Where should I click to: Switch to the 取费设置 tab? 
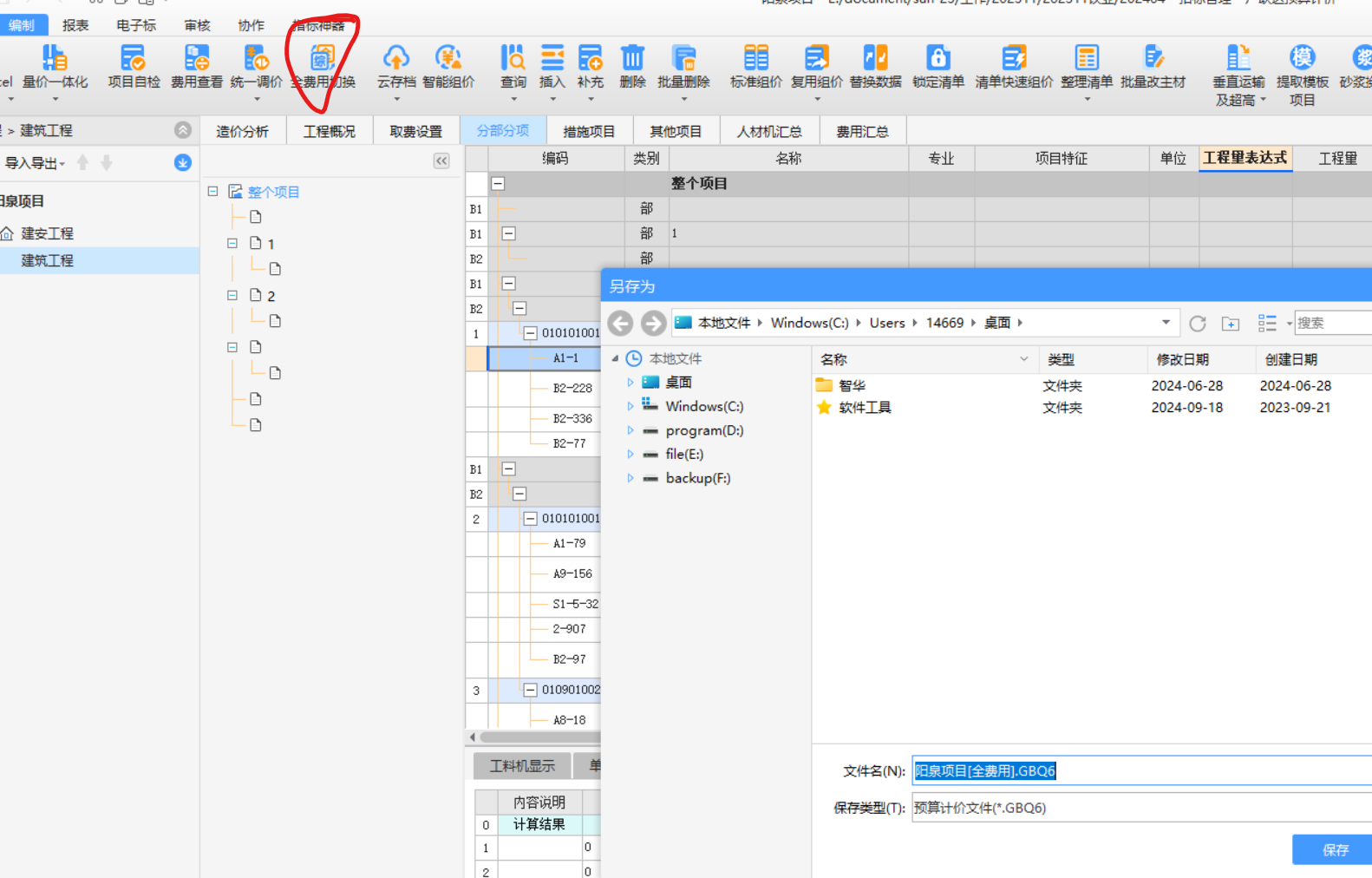point(416,131)
